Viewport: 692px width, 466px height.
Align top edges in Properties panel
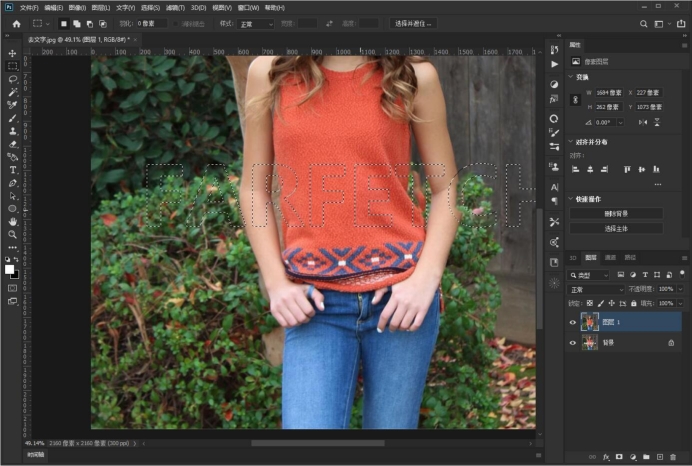[627, 169]
